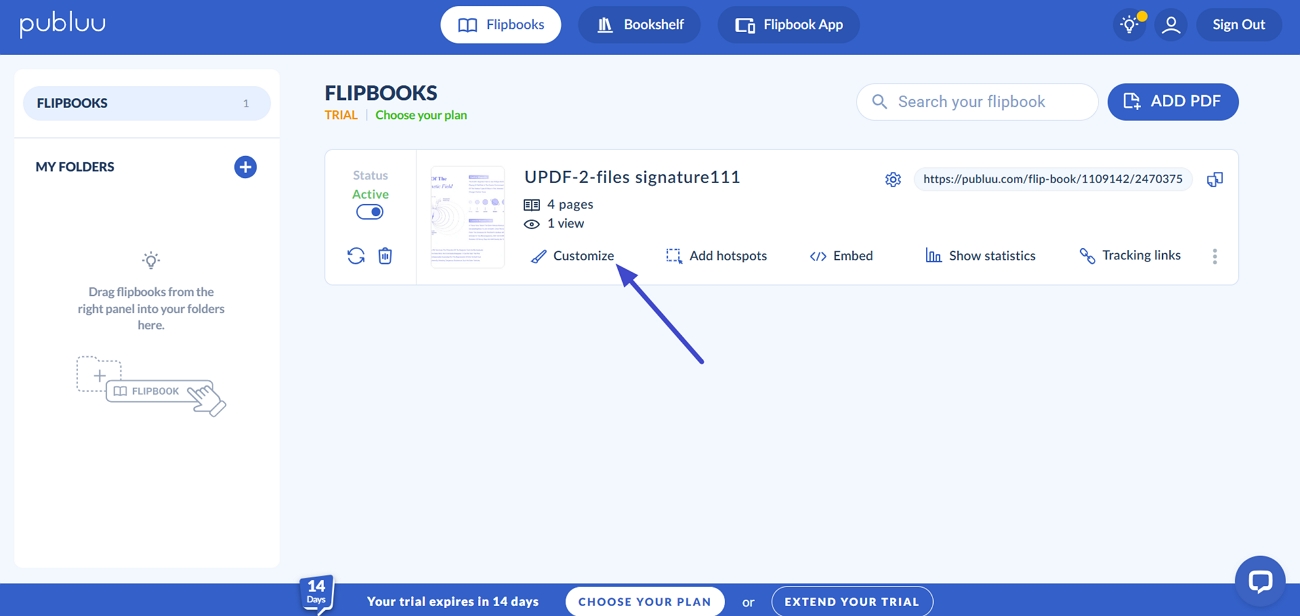The width and height of the screenshot is (1300, 616).
Task: Expand the three-dot more options menu
Action: click(1215, 257)
